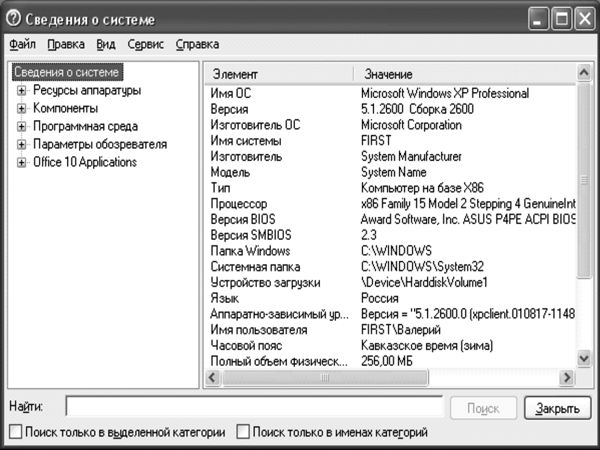The height and width of the screenshot is (450, 600).
Task: Click the horizontal scrollbar right arrow
Action: coord(566,378)
